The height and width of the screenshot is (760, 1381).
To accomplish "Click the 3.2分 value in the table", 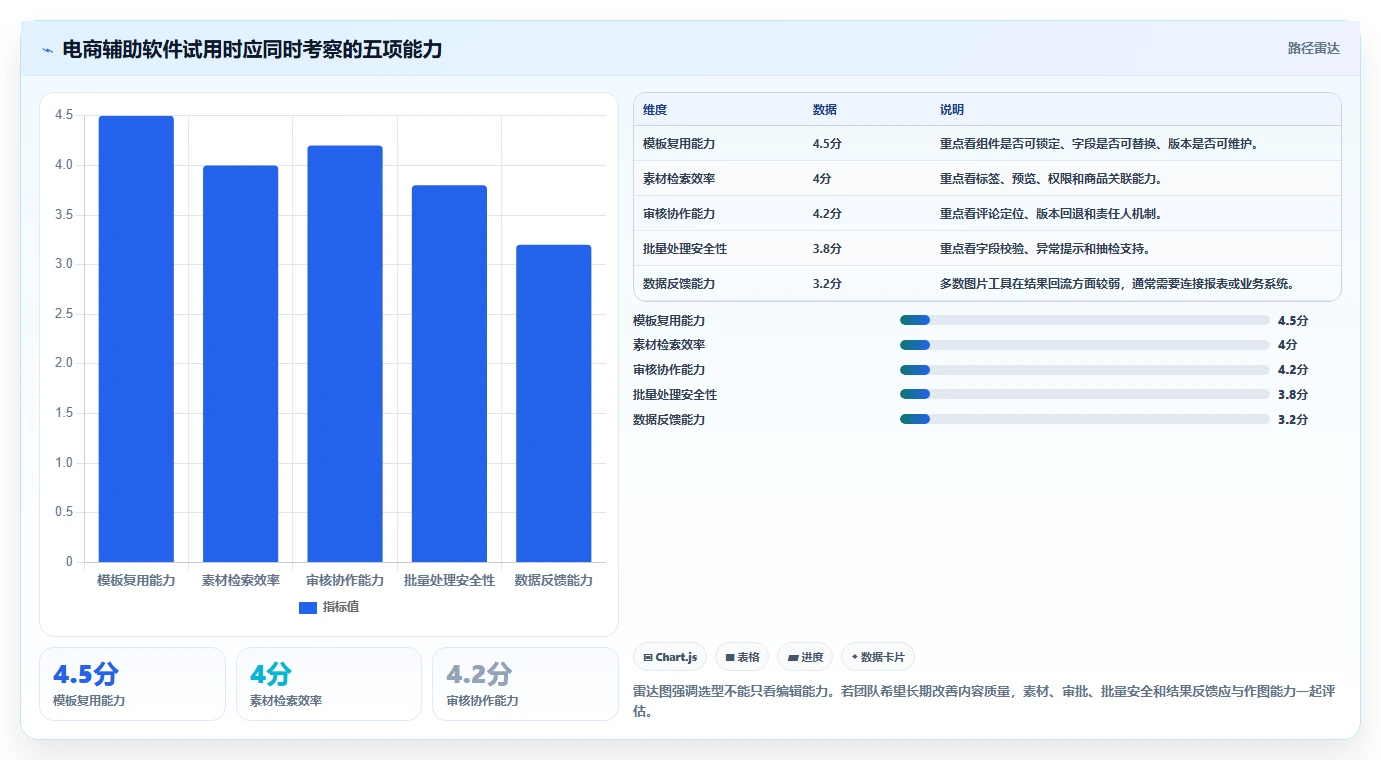I will point(827,284).
